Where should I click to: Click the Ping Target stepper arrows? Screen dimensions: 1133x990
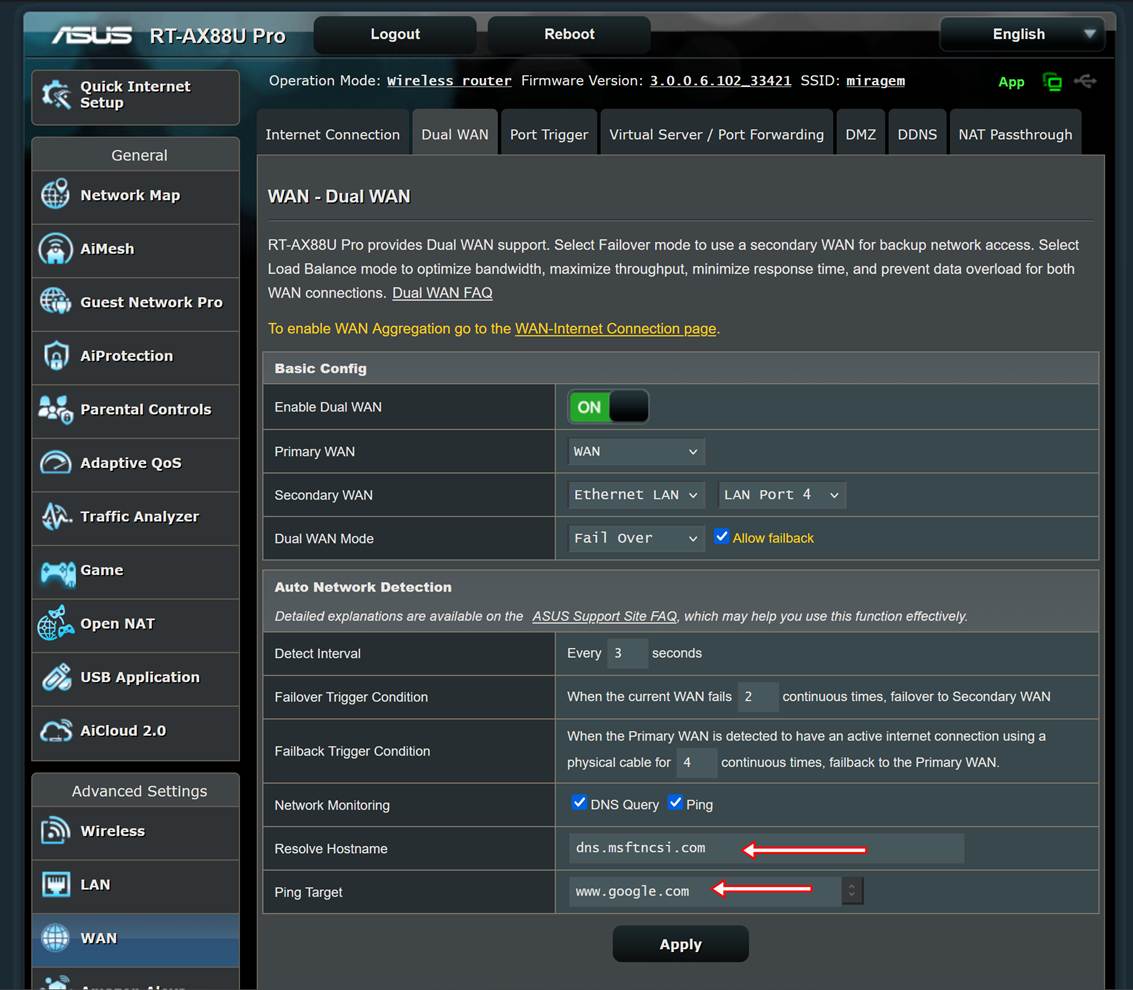coord(852,891)
